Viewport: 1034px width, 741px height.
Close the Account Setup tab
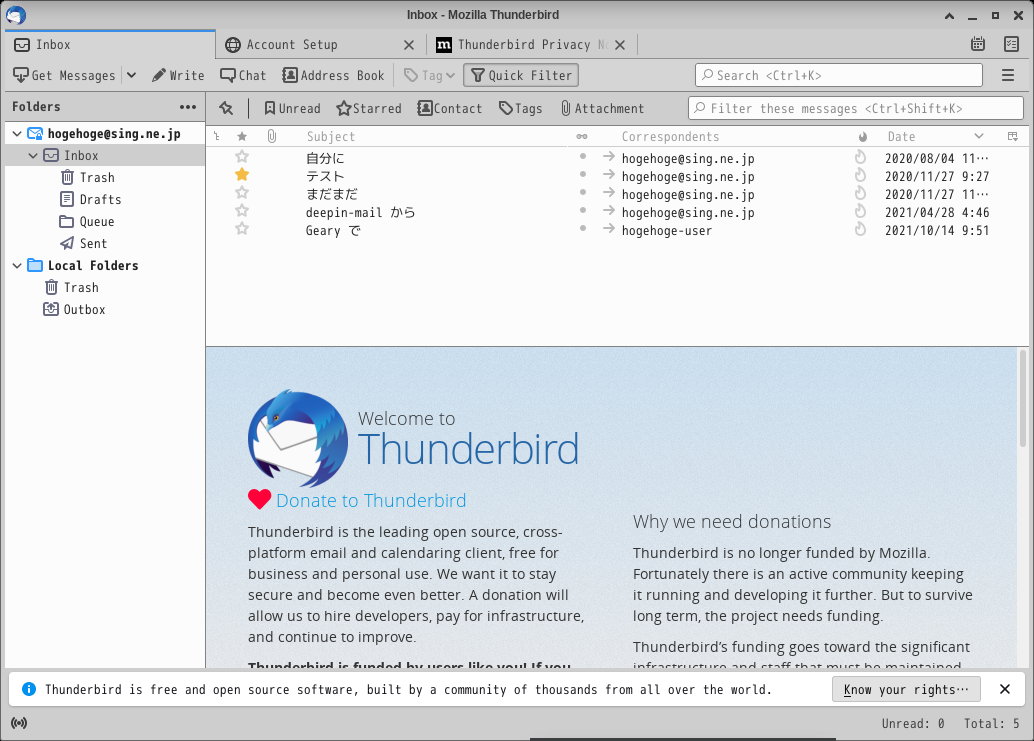tap(409, 45)
